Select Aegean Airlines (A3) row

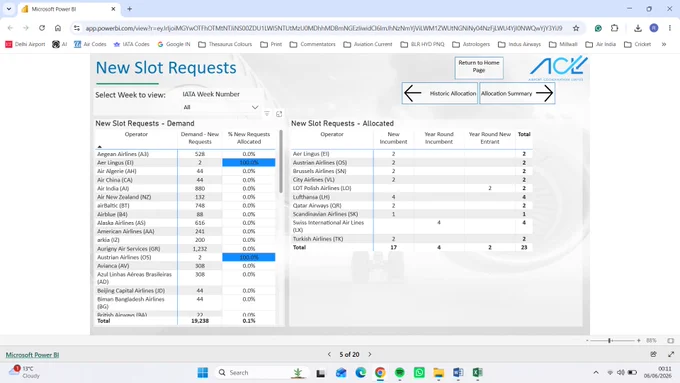(x=185, y=154)
